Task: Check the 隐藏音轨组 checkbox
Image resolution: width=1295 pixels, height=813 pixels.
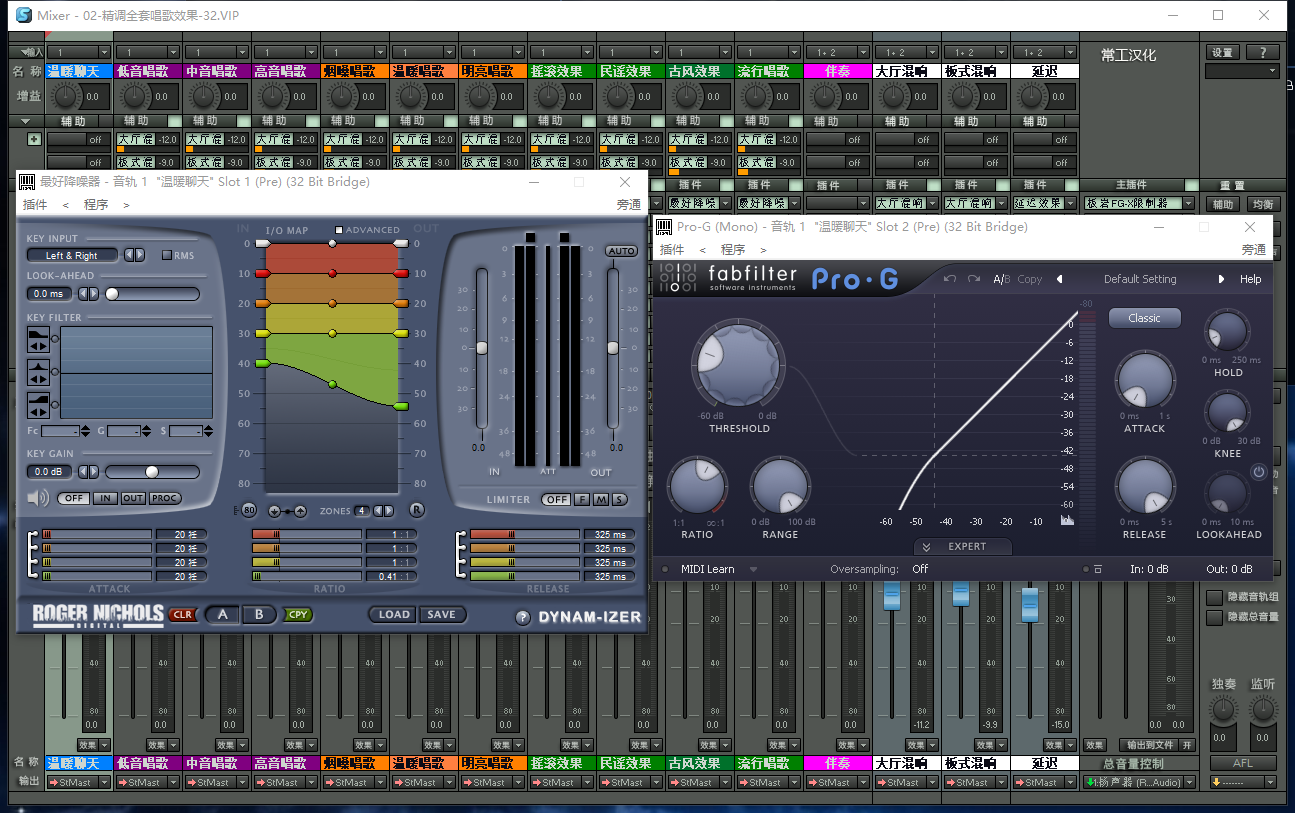Action: coord(1214,597)
